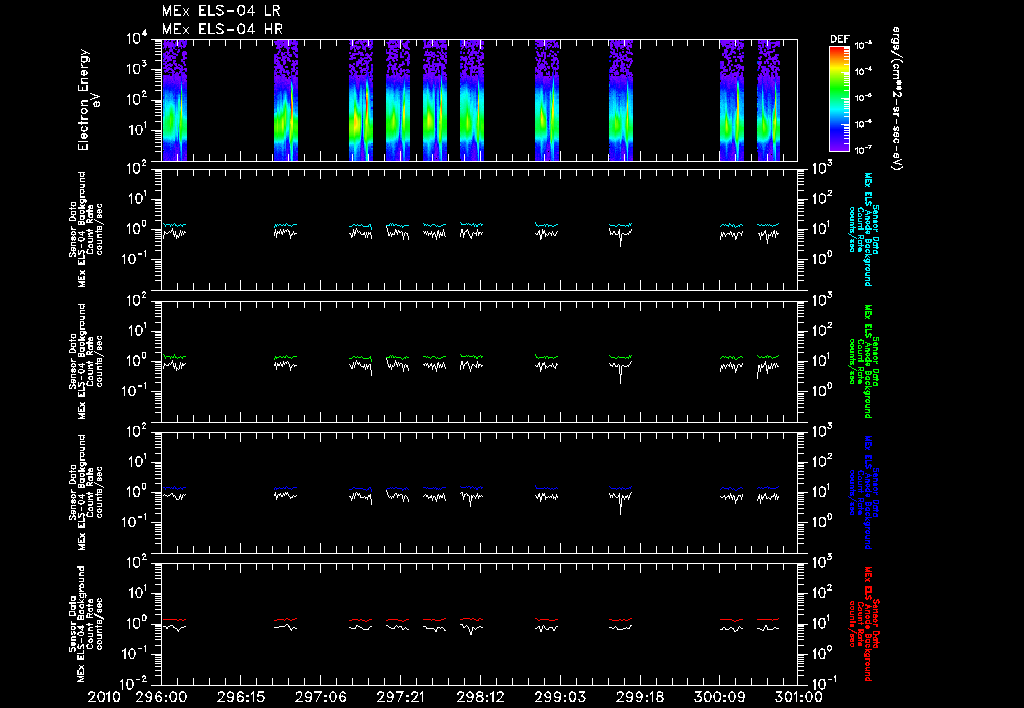Click the spectrogram segment just left of 299:18
The image size is (1024, 708).
tap(621, 100)
